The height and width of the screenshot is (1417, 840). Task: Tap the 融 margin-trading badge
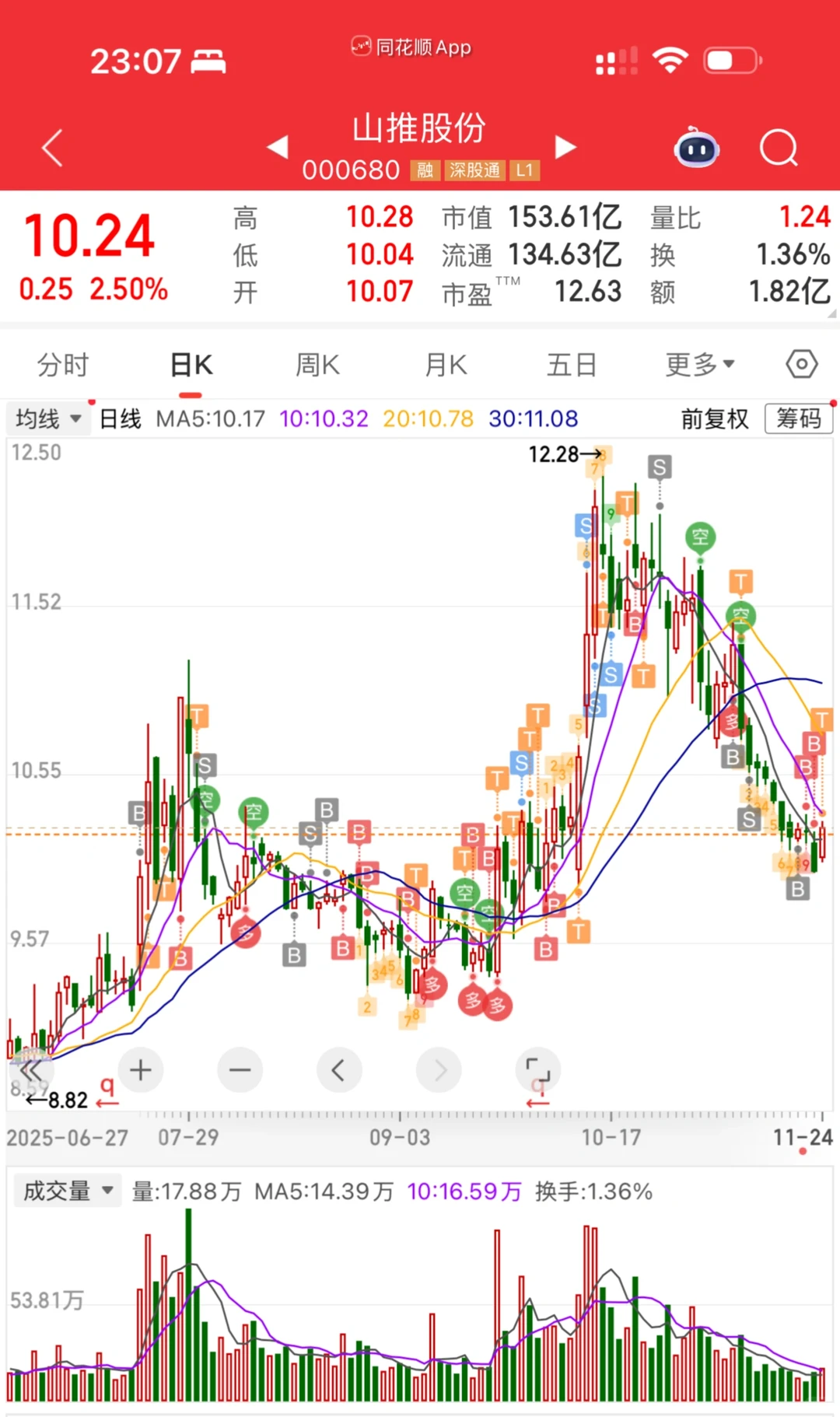[x=425, y=170]
